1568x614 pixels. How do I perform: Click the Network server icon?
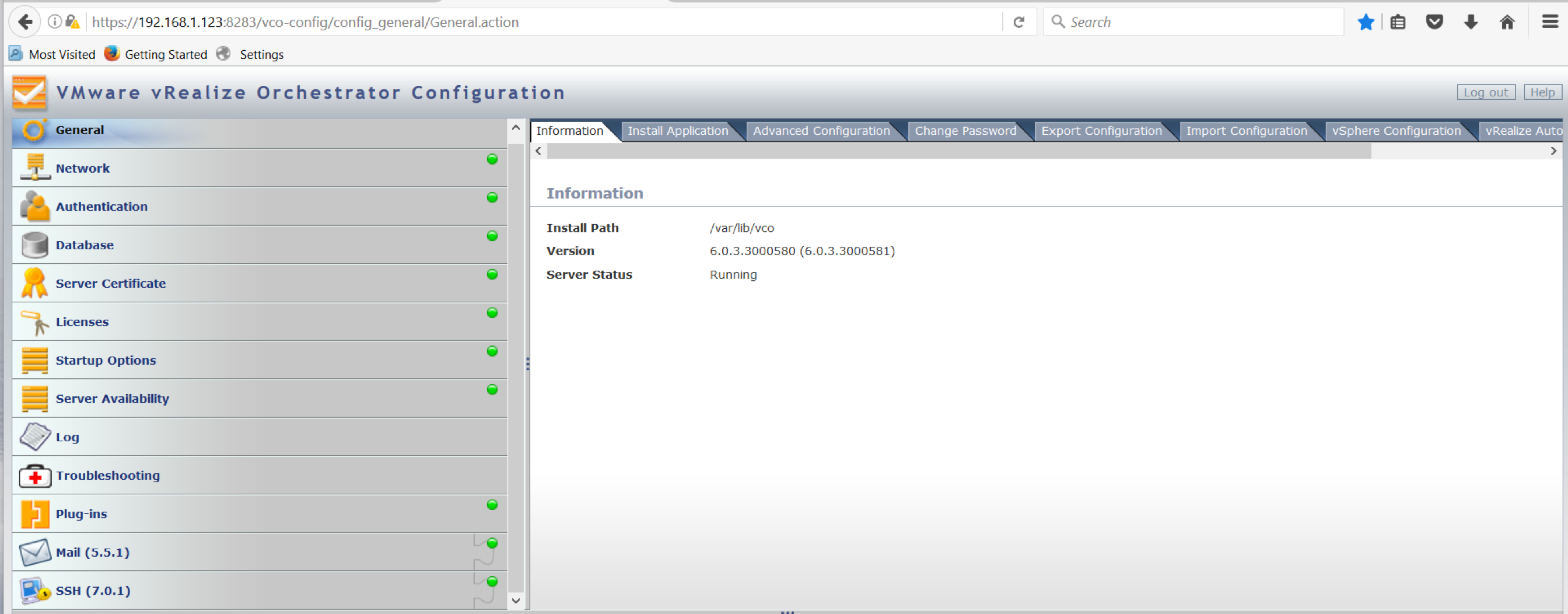(34, 168)
